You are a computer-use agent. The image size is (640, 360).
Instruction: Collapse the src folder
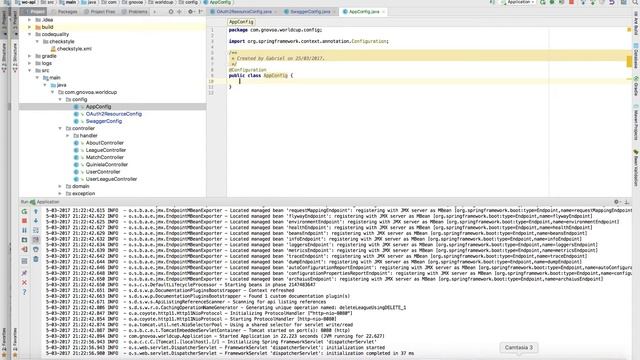[29, 71]
